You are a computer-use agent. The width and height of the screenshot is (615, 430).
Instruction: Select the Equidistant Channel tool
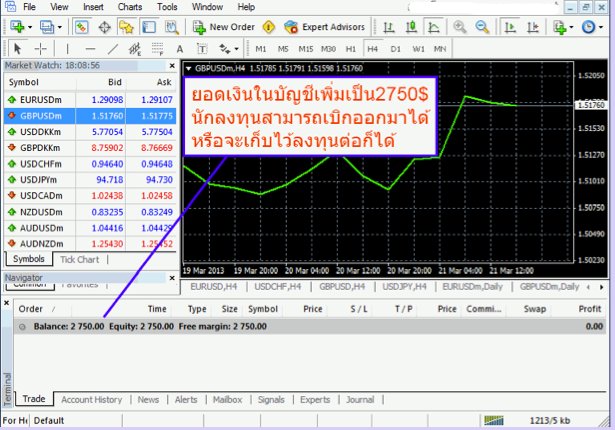point(135,49)
